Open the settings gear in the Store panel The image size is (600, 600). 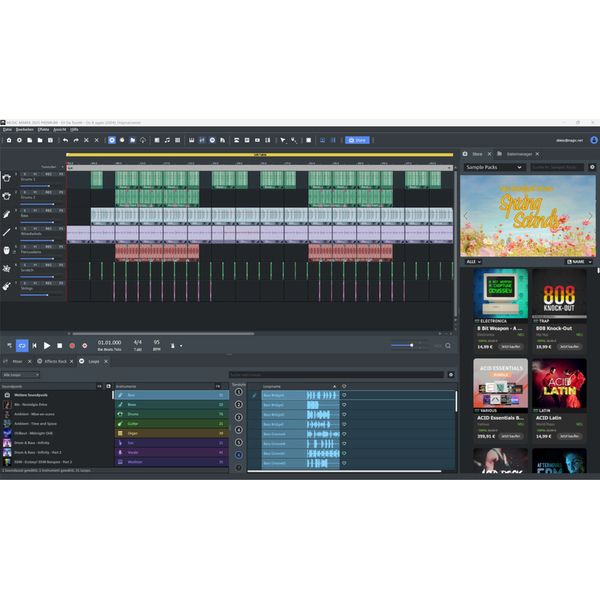tap(592, 167)
